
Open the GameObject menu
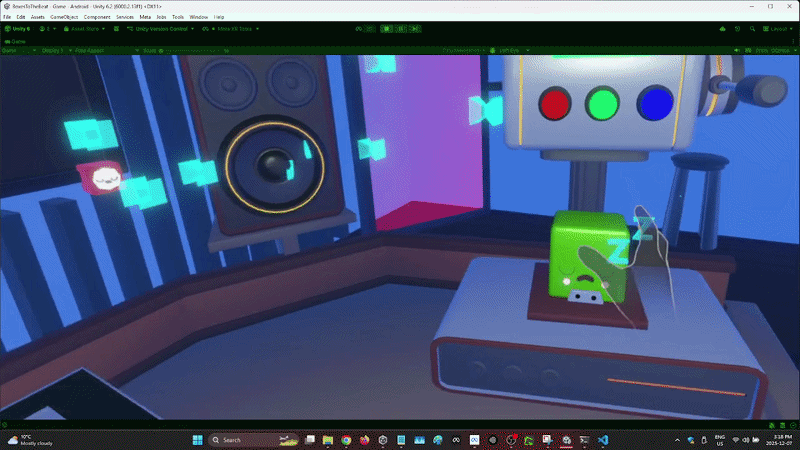click(65, 17)
